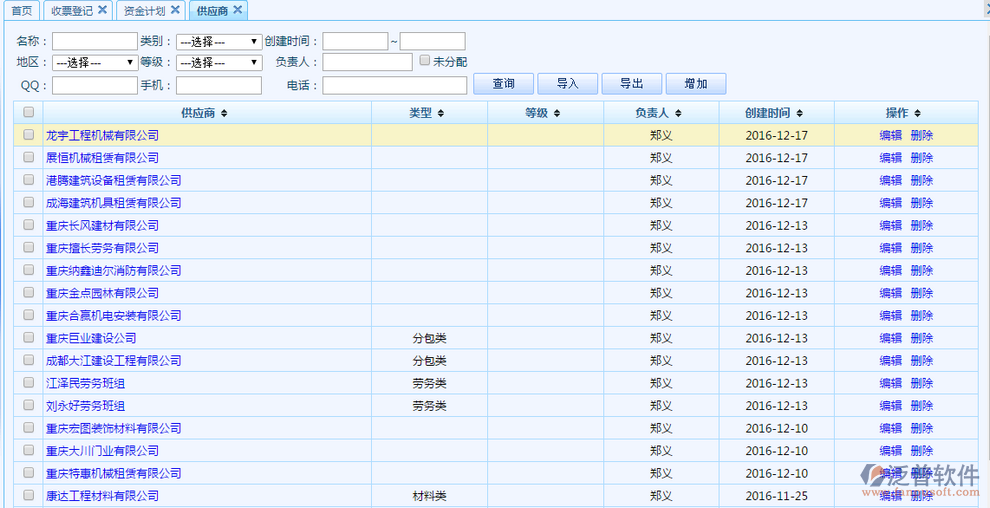
Task: Focus the 名称 input field
Action: pyautogui.click(x=94, y=42)
